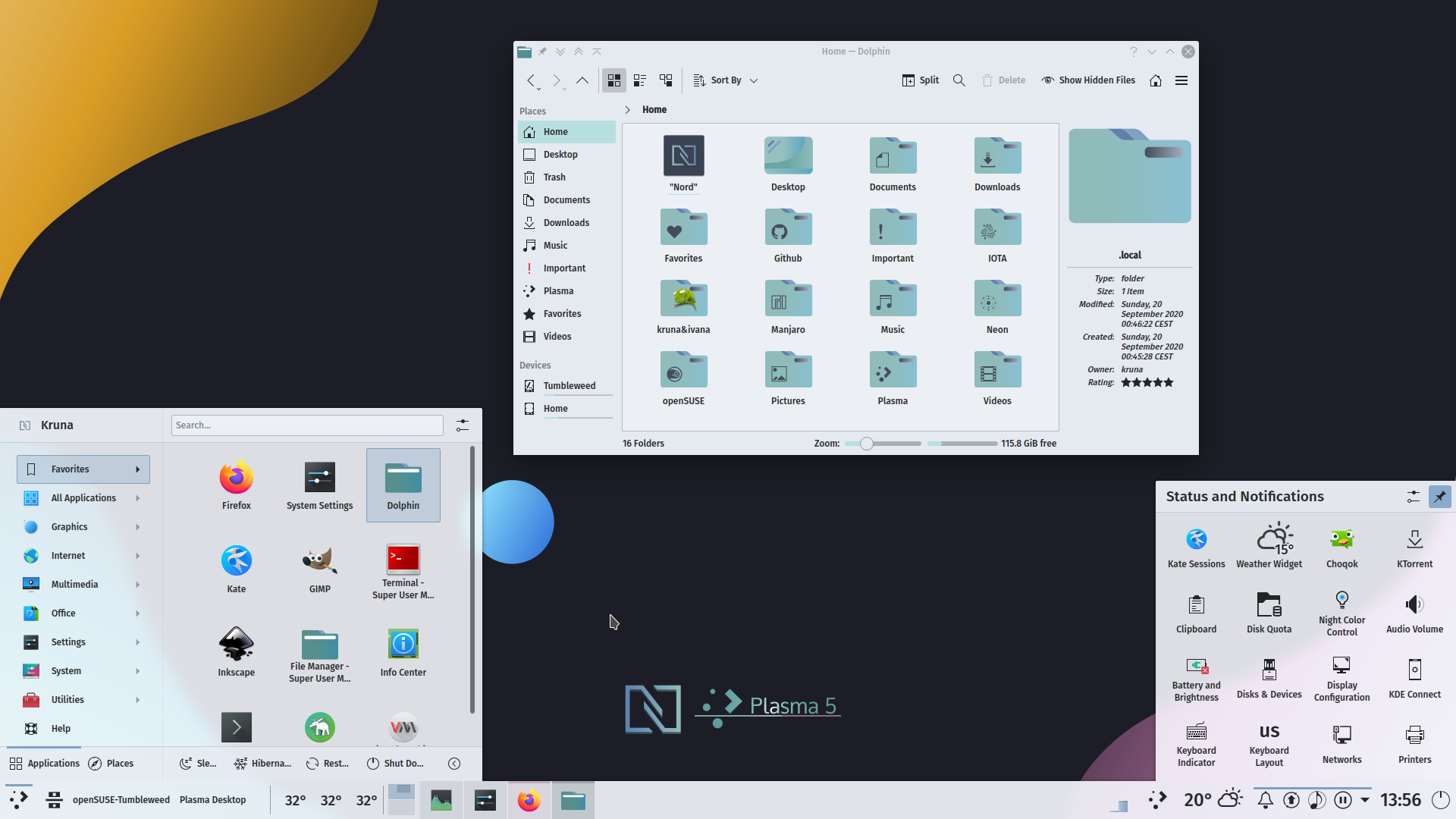This screenshot has height=819, width=1456.
Task: Switch to the Applications tab
Action: coord(44,764)
